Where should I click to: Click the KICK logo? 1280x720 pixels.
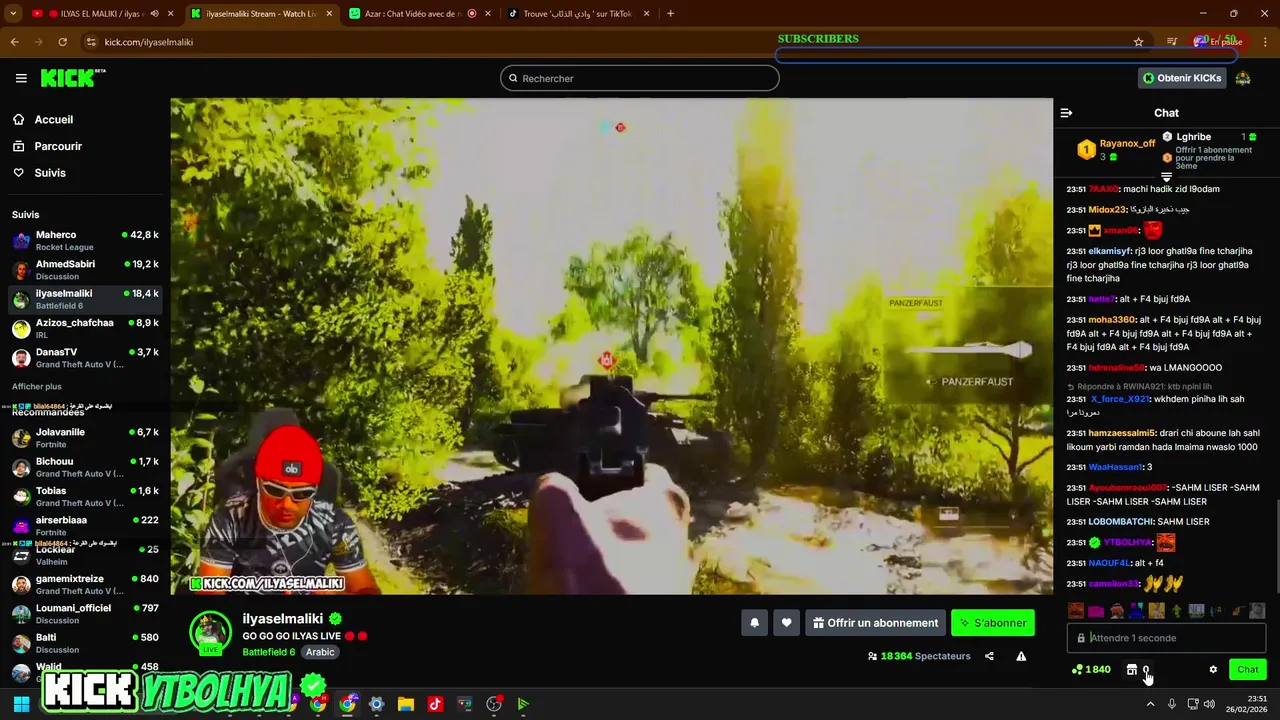point(72,78)
